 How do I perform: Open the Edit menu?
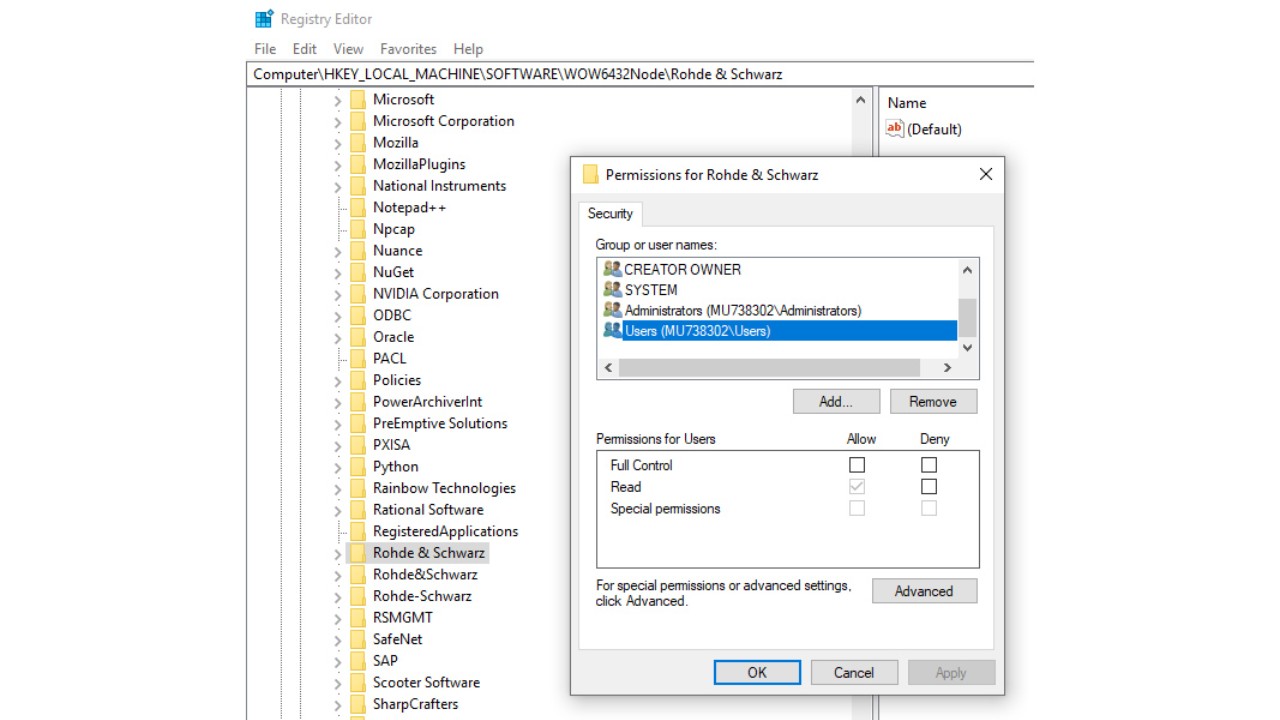coord(305,48)
